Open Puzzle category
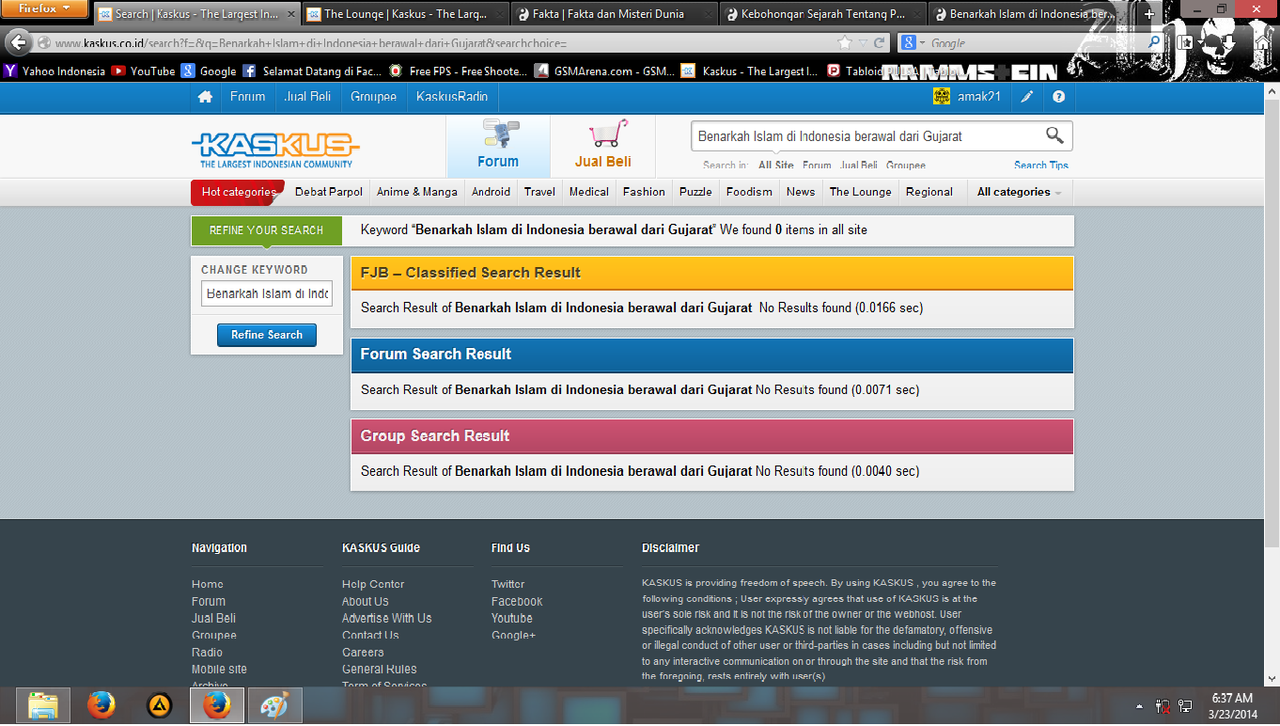The width and height of the screenshot is (1280, 726). click(696, 192)
